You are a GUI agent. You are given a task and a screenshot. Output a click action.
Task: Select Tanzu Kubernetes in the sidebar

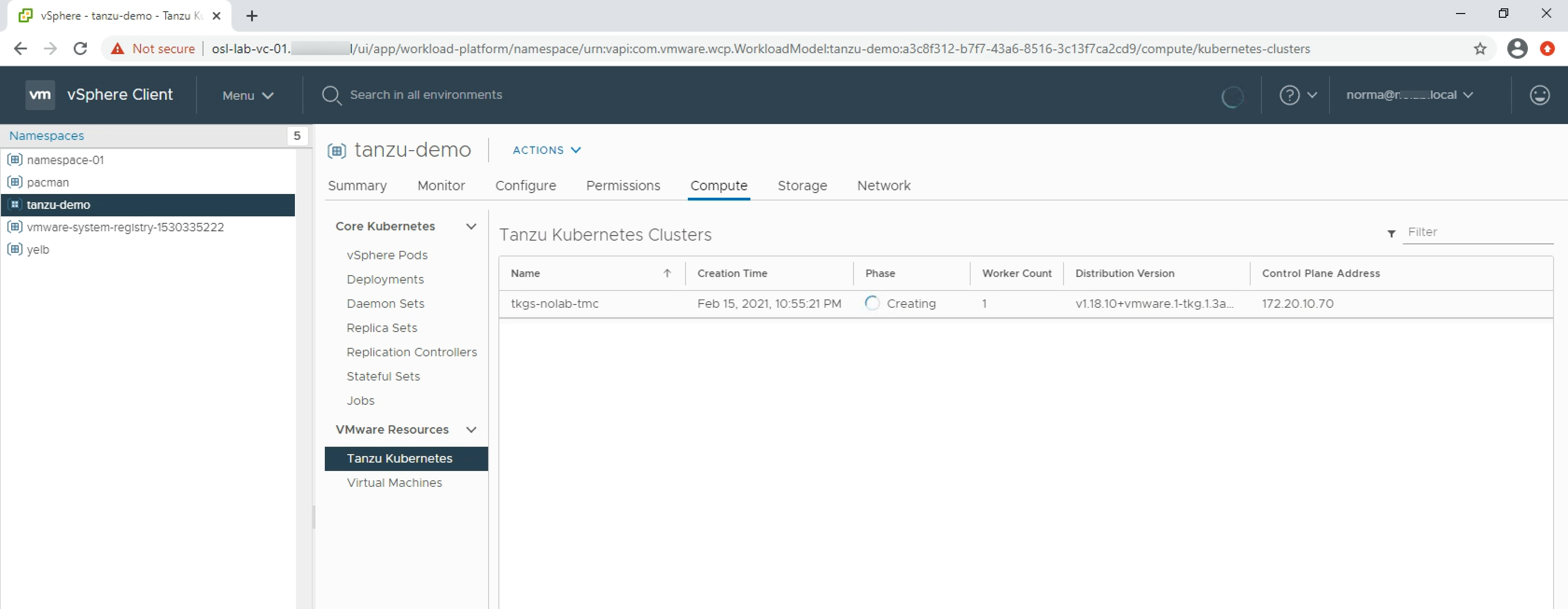tap(406, 459)
